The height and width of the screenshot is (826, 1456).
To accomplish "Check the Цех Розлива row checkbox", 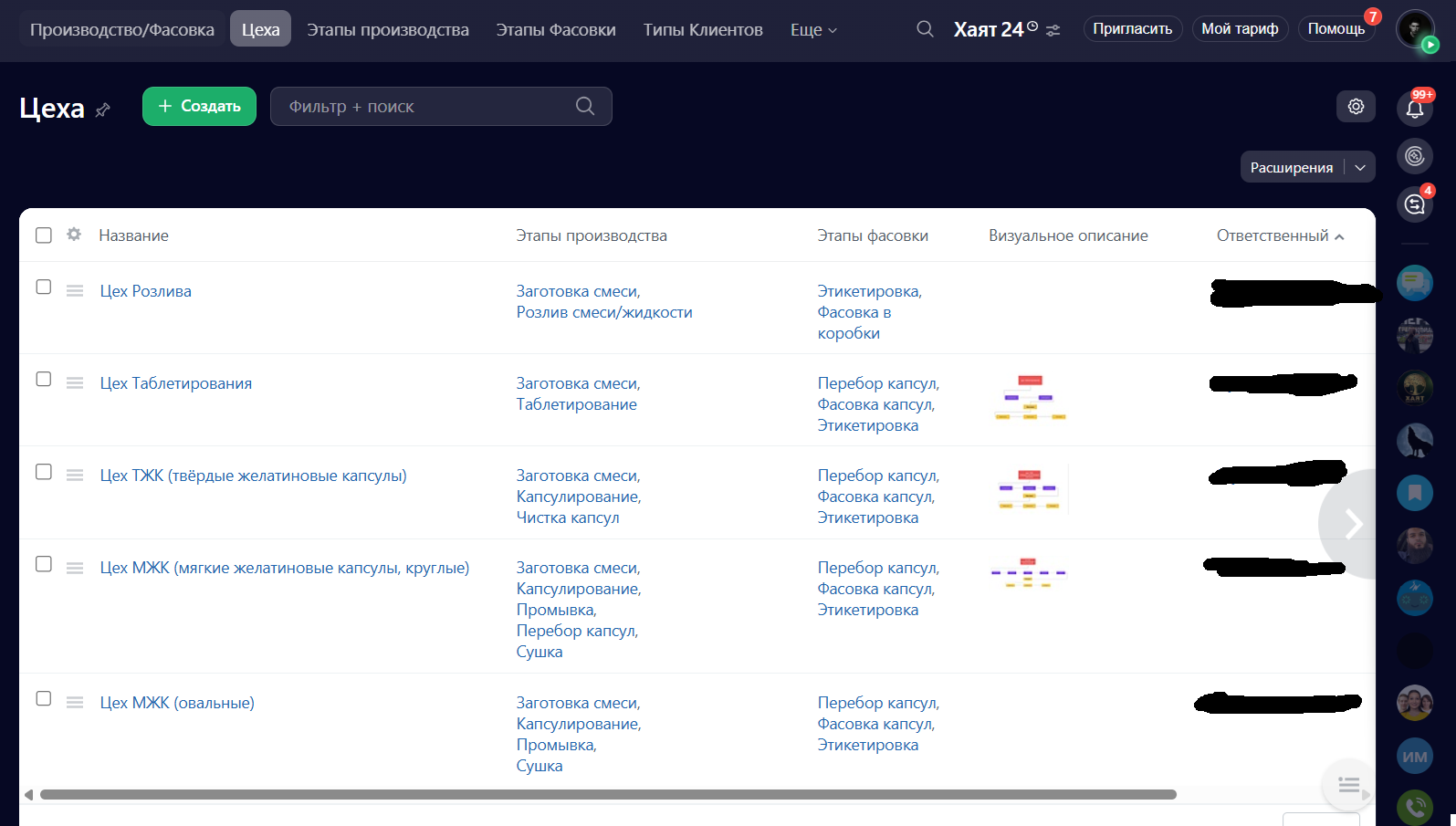I will (x=44, y=288).
